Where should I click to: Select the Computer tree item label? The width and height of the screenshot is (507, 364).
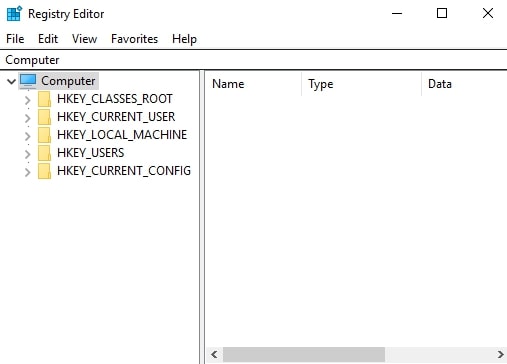click(68, 81)
